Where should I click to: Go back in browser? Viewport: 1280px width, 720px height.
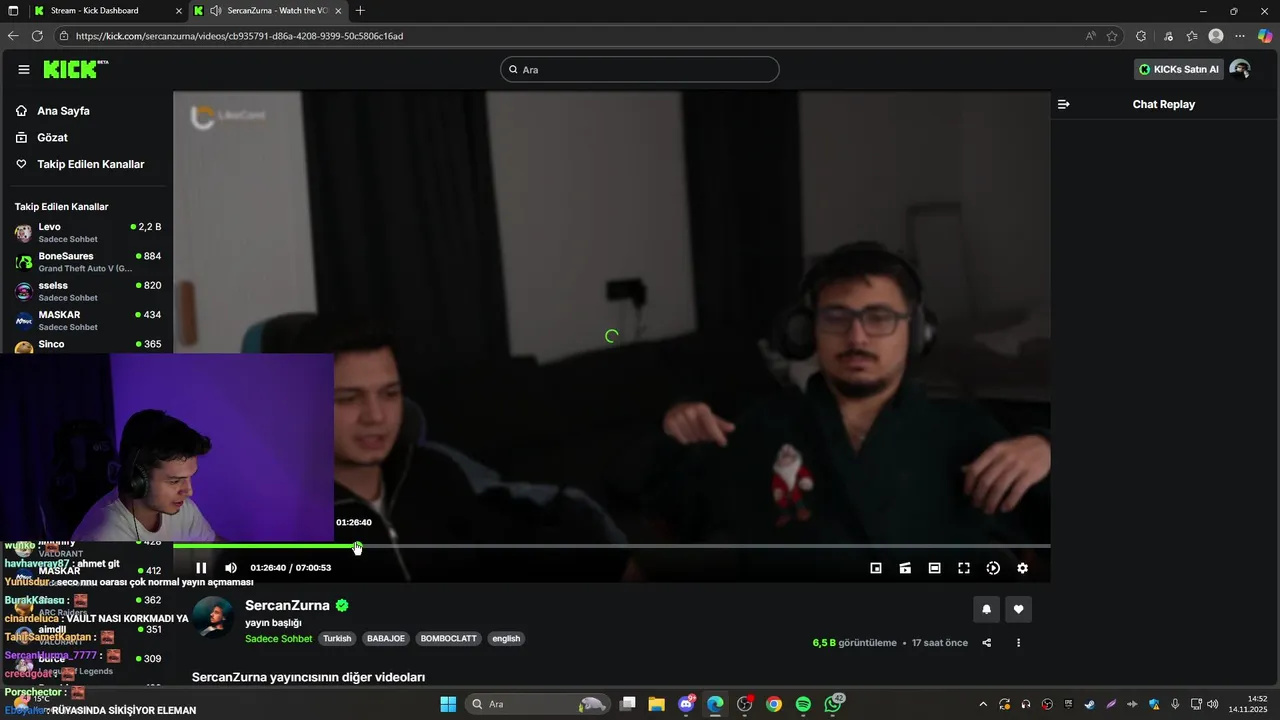tap(13, 36)
